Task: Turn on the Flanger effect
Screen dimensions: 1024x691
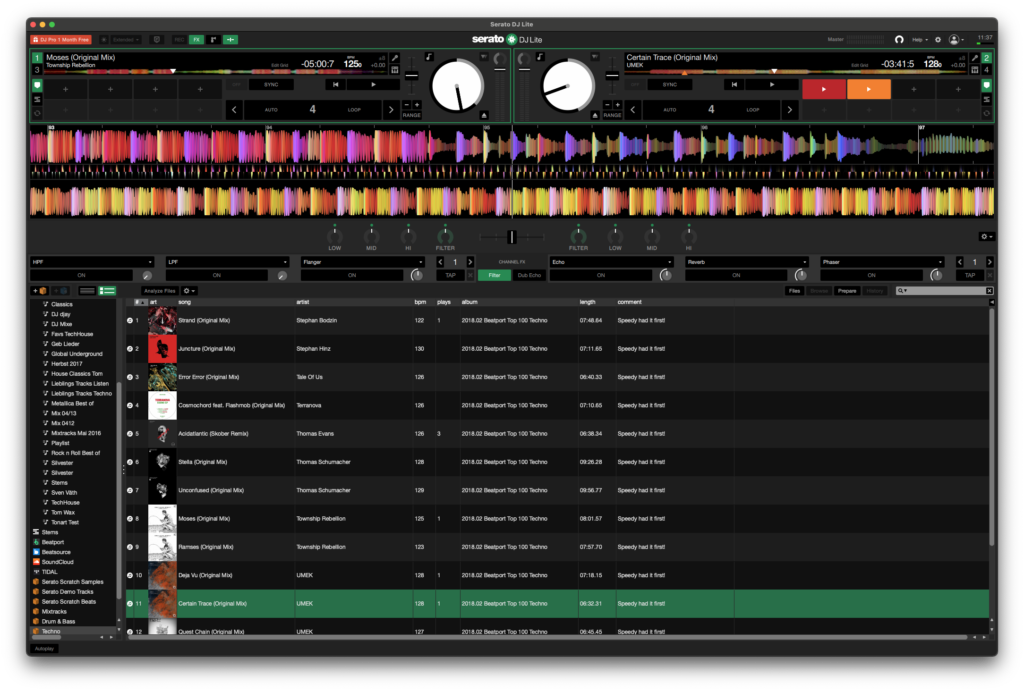Action: [x=352, y=275]
